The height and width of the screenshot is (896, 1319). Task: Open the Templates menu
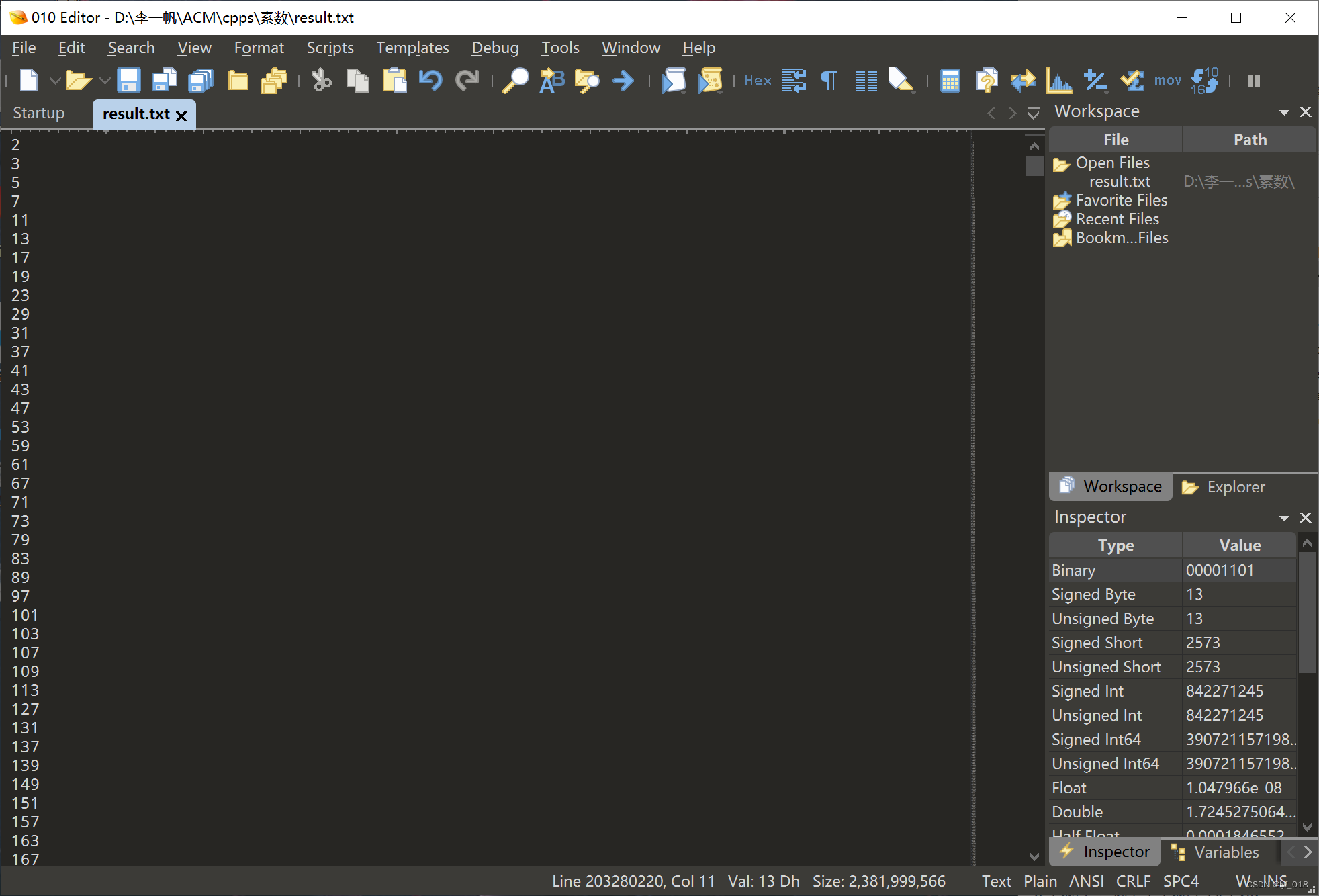pos(412,48)
